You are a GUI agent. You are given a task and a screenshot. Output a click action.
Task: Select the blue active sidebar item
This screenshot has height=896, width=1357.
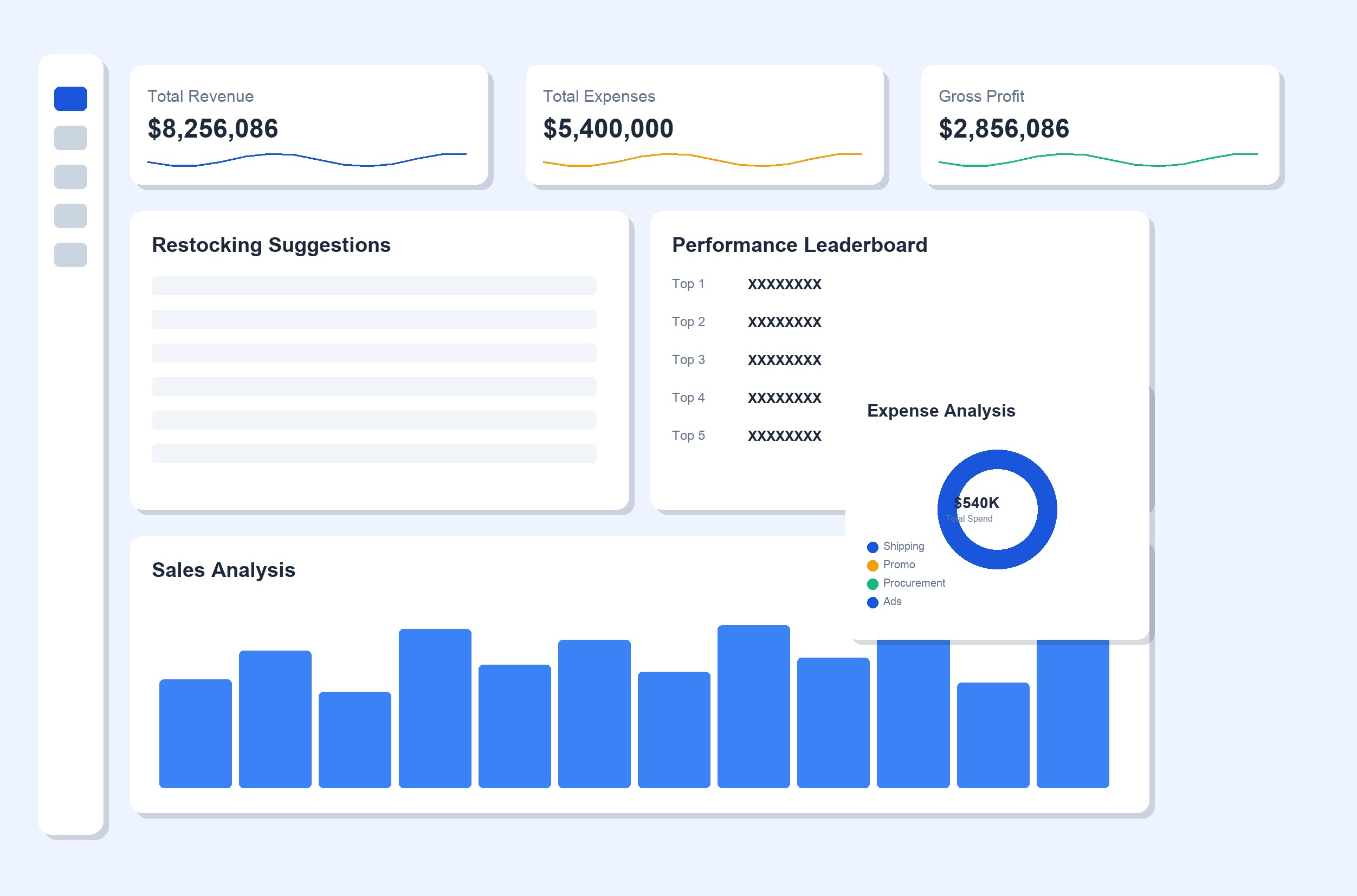(70, 99)
